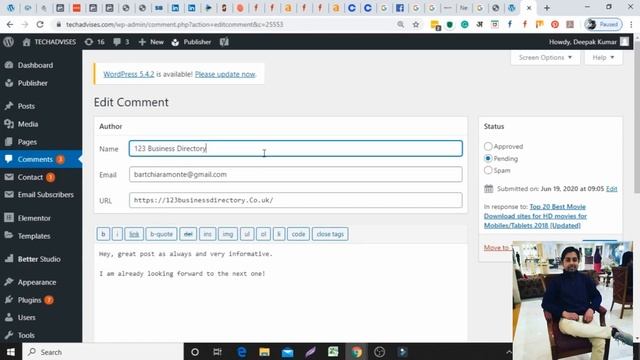Click the del quicktag button
This screenshot has width=640, height=360.
pyautogui.click(x=188, y=234)
